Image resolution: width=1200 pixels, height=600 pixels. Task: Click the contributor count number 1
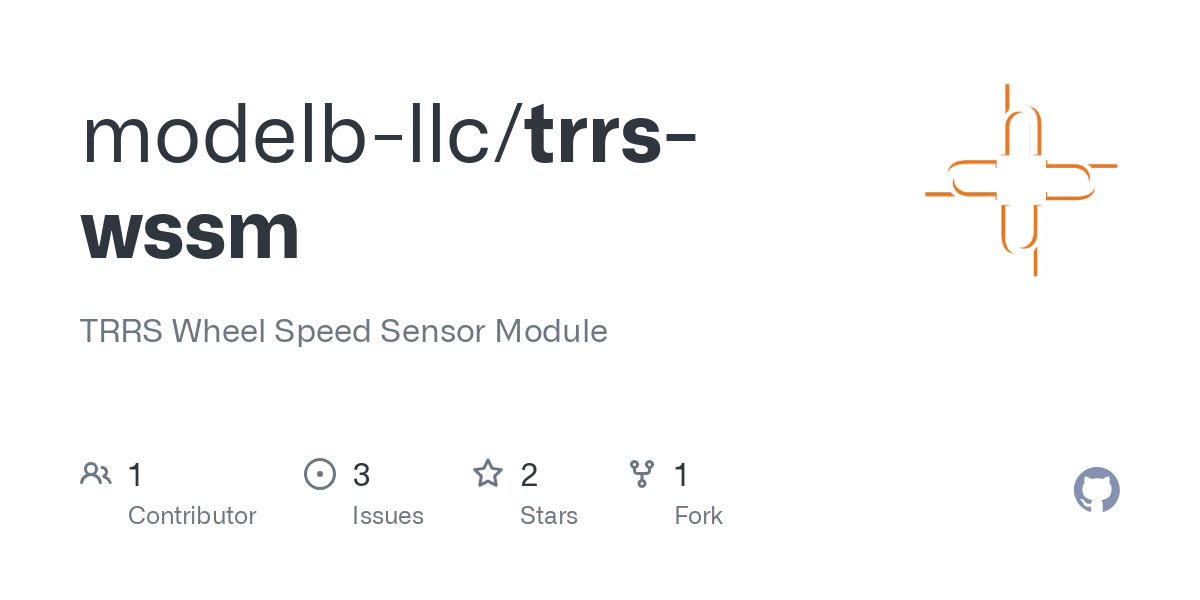tap(136, 475)
